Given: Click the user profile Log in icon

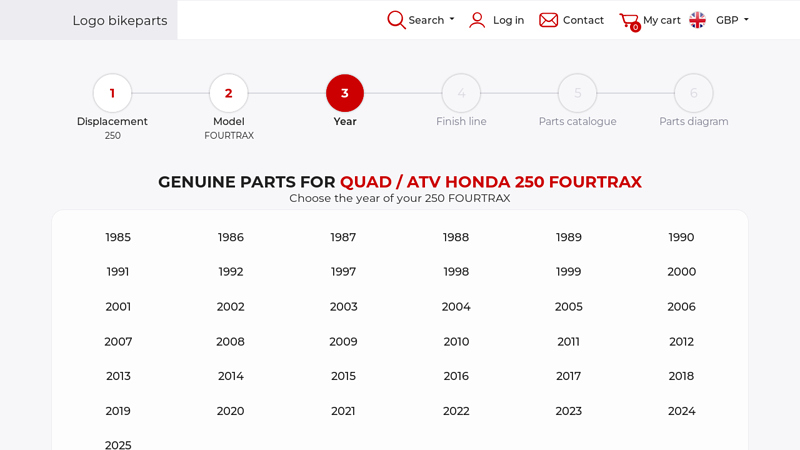Looking at the screenshot, I should pyautogui.click(x=477, y=20).
